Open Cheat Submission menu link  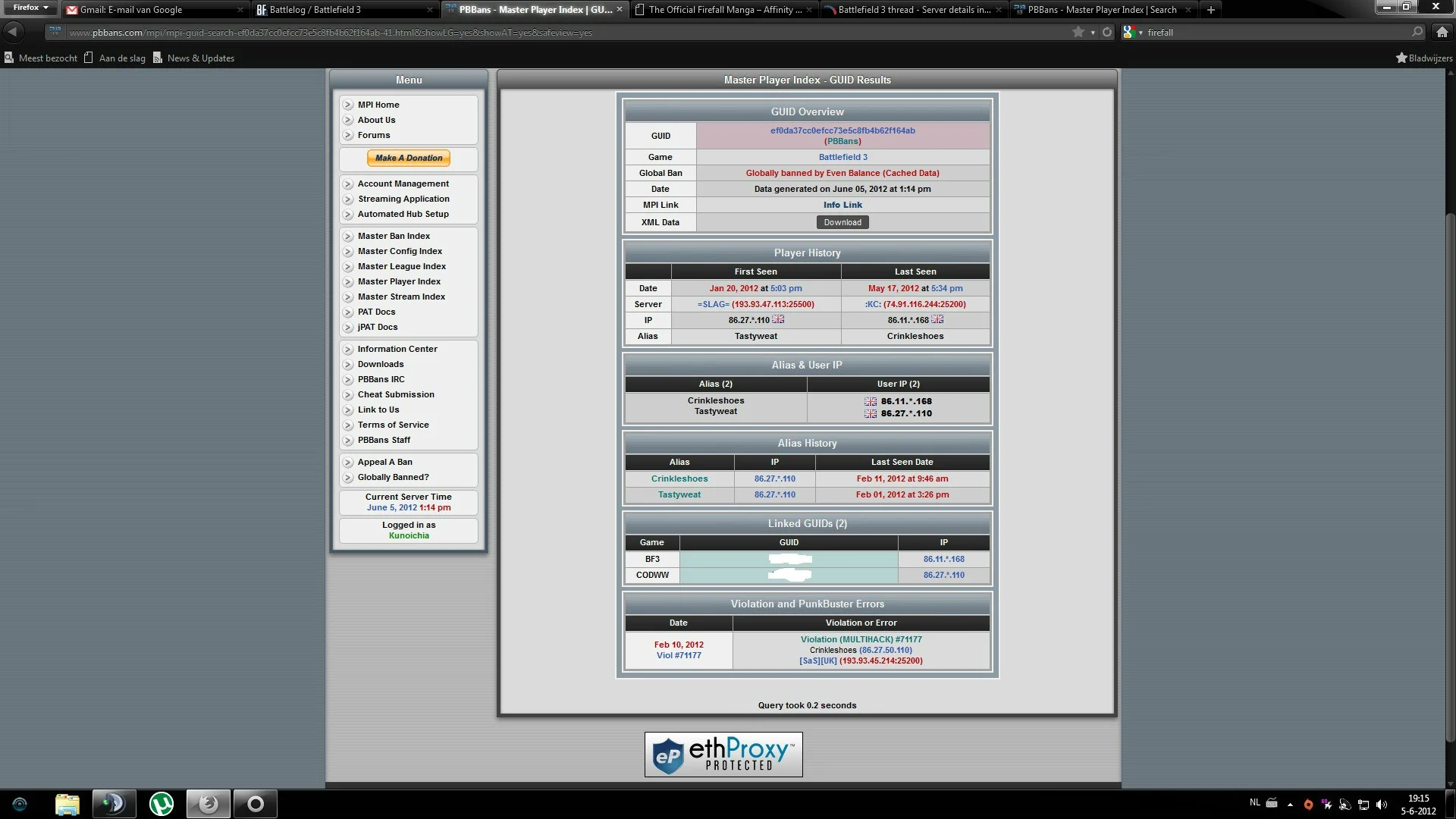tap(396, 394)
